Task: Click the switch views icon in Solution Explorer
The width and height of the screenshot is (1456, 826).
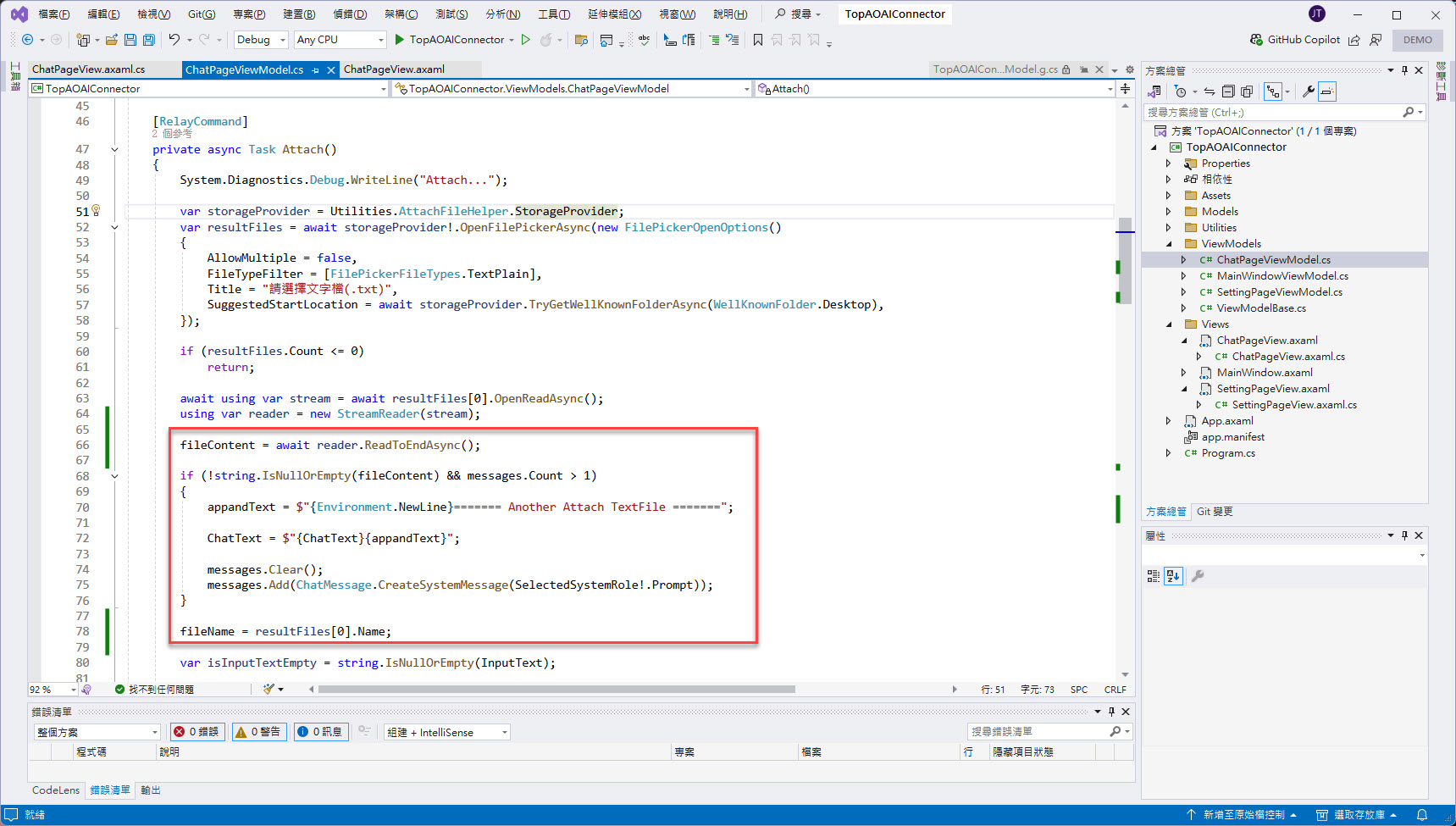Action: click(1154, 91)
